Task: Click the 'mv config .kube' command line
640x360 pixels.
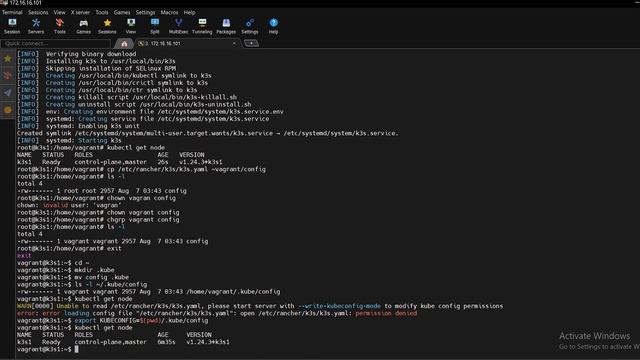Action: tap(73, 278)
